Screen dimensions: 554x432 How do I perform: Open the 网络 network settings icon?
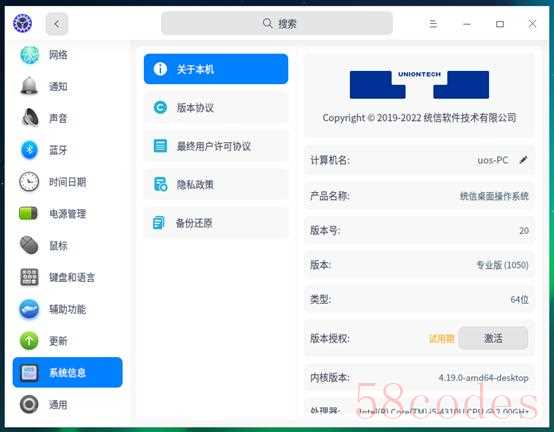29,55
